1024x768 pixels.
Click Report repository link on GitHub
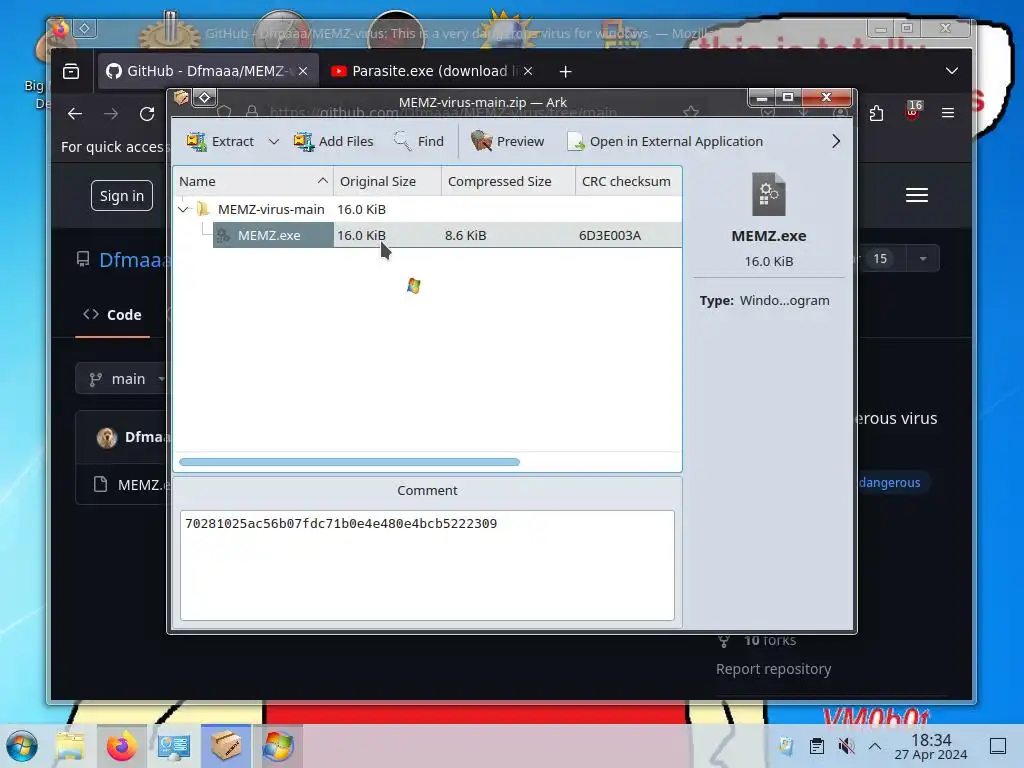(x=773, y=669)
